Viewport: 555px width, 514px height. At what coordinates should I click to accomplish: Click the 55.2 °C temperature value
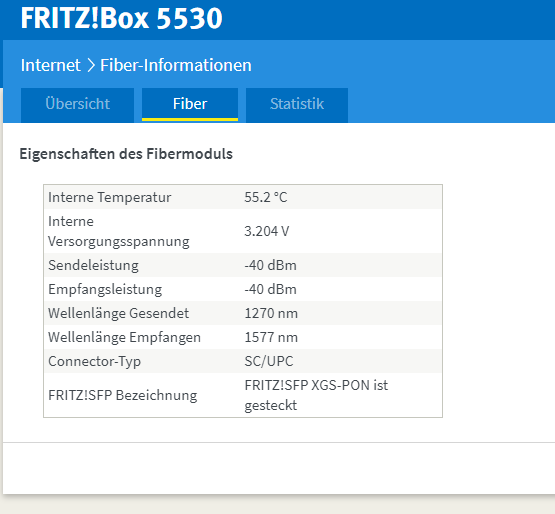point(266,197)
